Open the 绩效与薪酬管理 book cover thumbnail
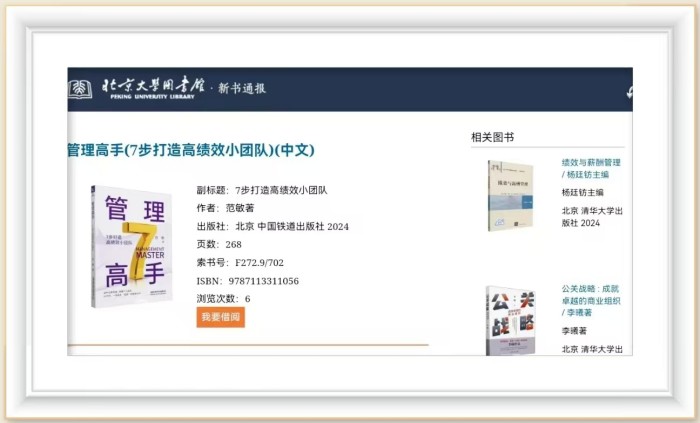Image resolution: width=700 pixels, height=423 pixels. point(510,196)
